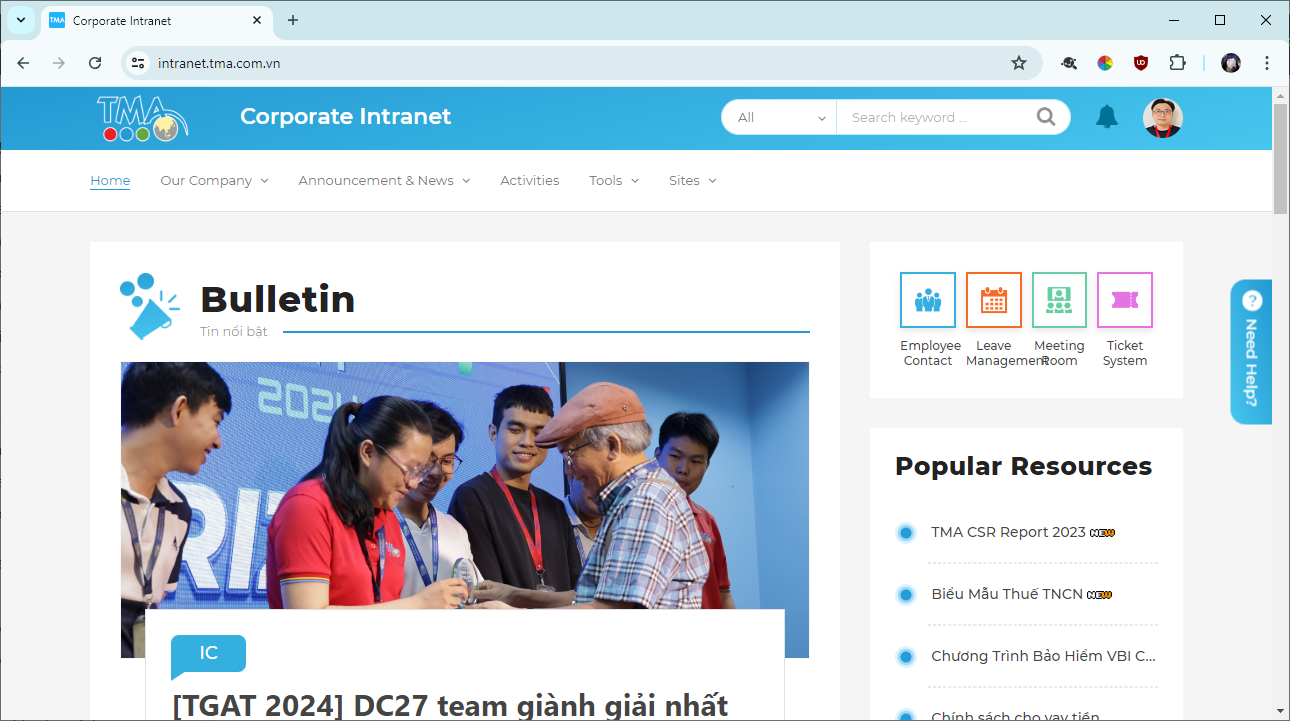The image size is (1290, 721).
Task: Click the search magnifier icon
Action: 1046,117
